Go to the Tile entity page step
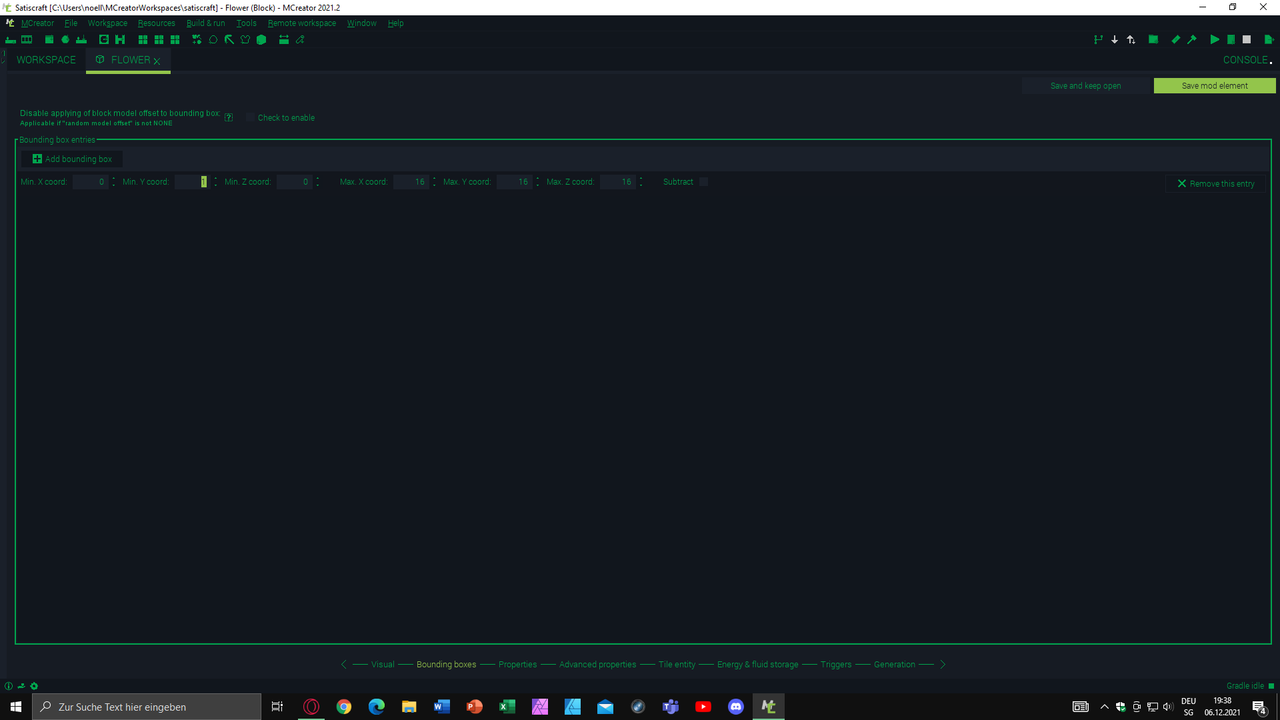Viewport: 1280px width, 720px height. pyautogui.click(x=677, y=664)
